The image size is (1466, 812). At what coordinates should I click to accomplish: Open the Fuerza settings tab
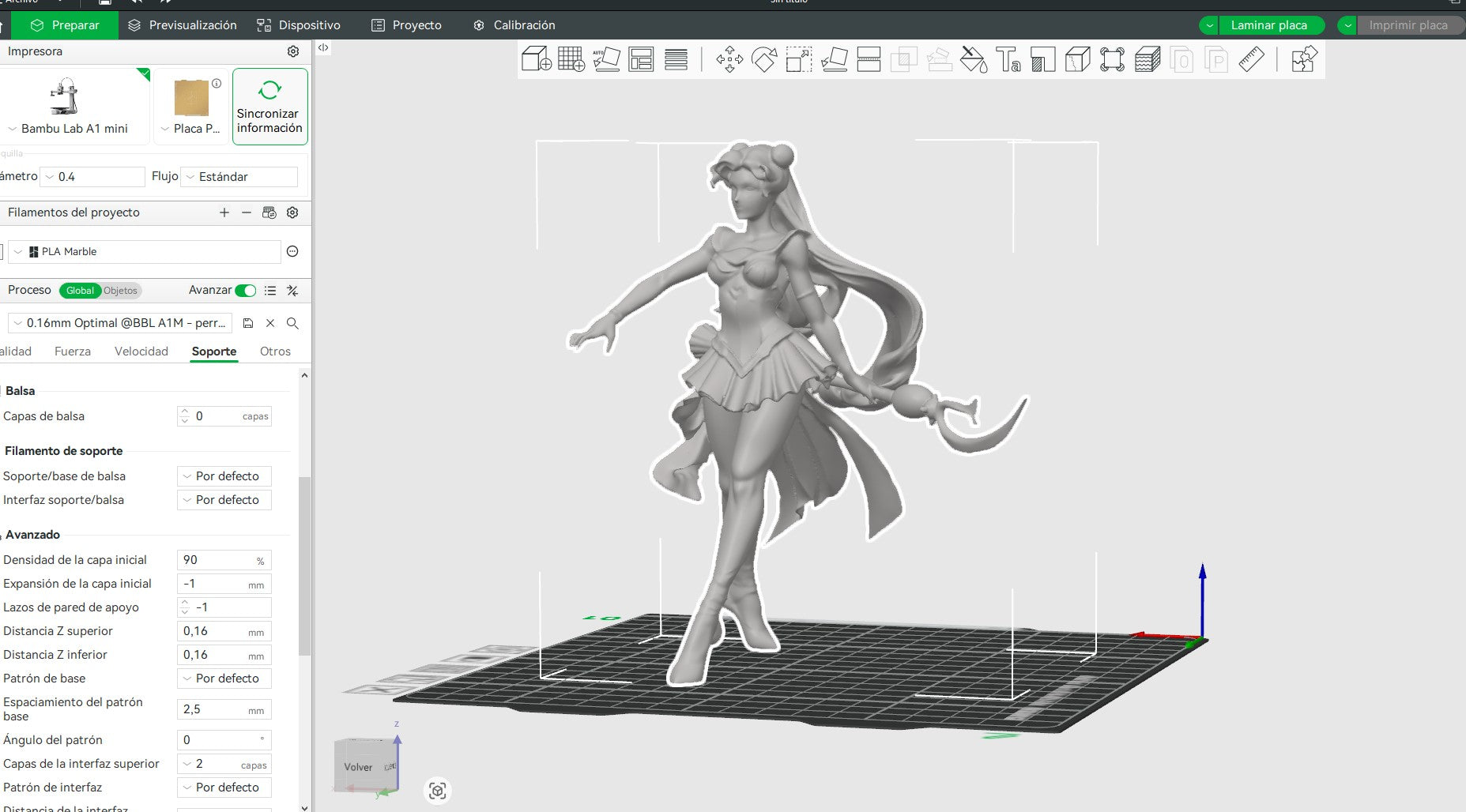(x=73, y=351)
